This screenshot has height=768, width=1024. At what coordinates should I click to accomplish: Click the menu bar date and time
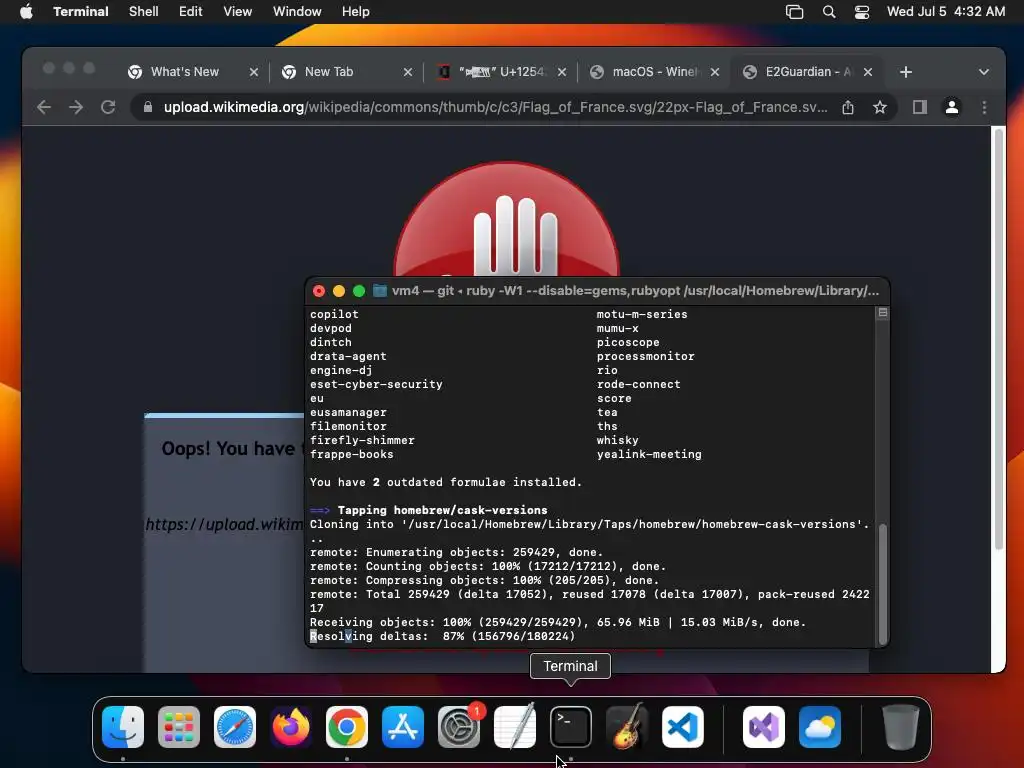[946, 12]
